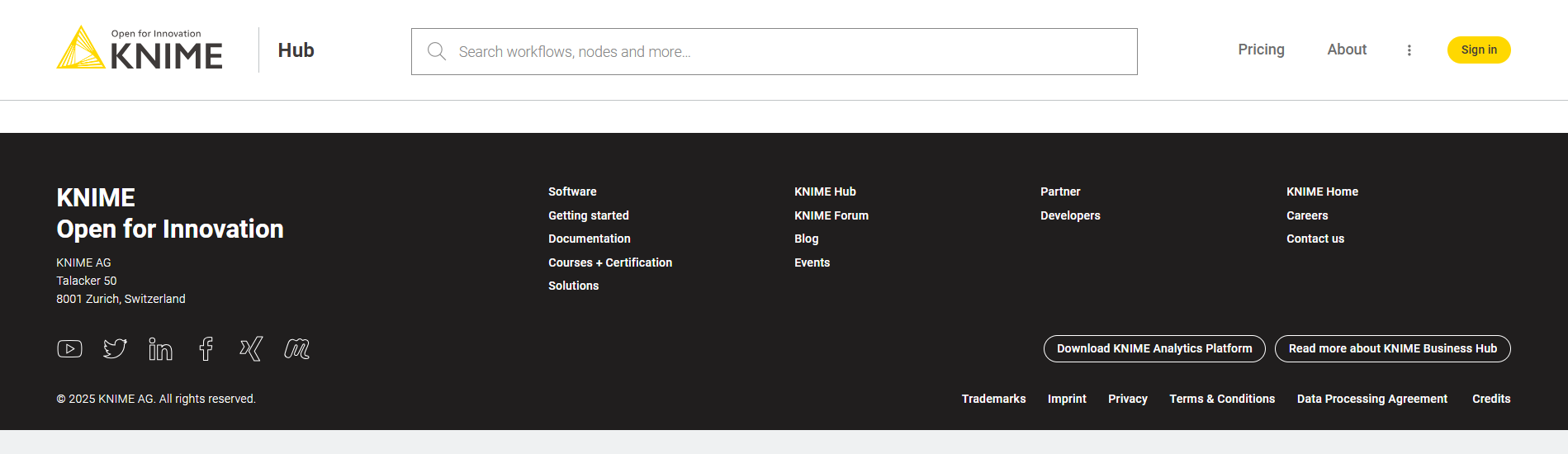The height and width of the screenshot is (454, 1568).
Task: Click the KNIME logo in header
Action: (x=140, y=49)
